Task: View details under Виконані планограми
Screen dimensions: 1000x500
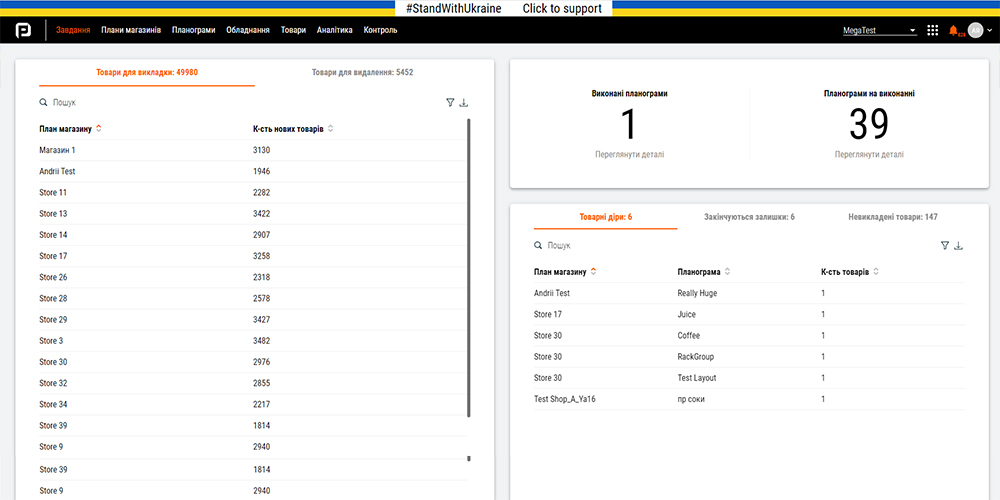Action: point(629,154)
